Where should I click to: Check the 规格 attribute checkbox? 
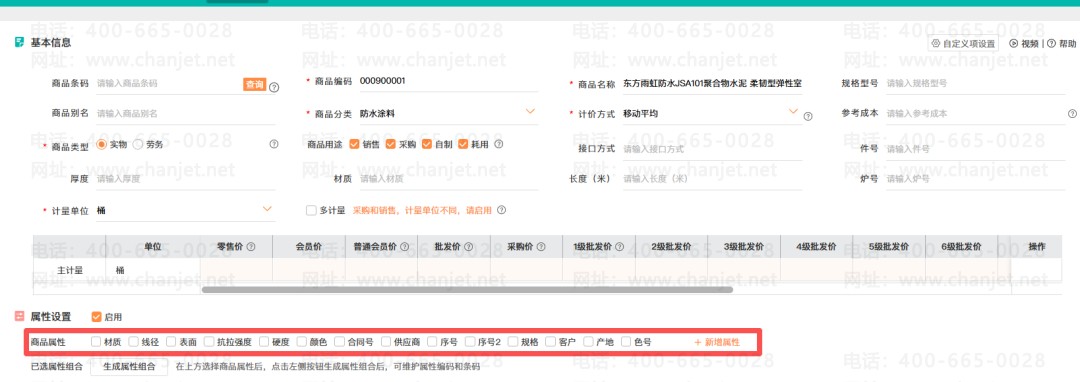coord(513,341)
